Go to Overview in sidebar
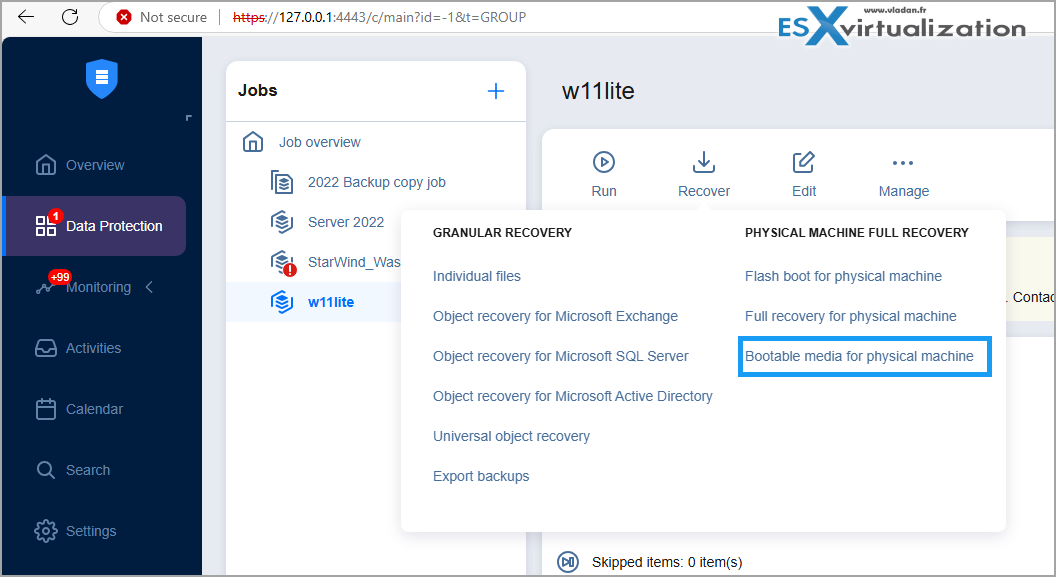The width and height of the screenshot is (1056, 577). 95,165
